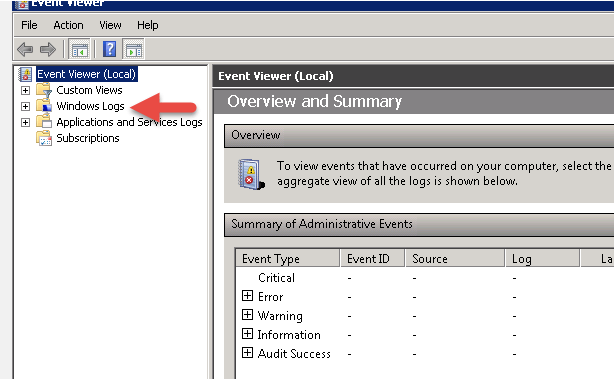614x379 pixels.
Task: Expand the Custom Views tree node
Action: (x=25, y=90)
